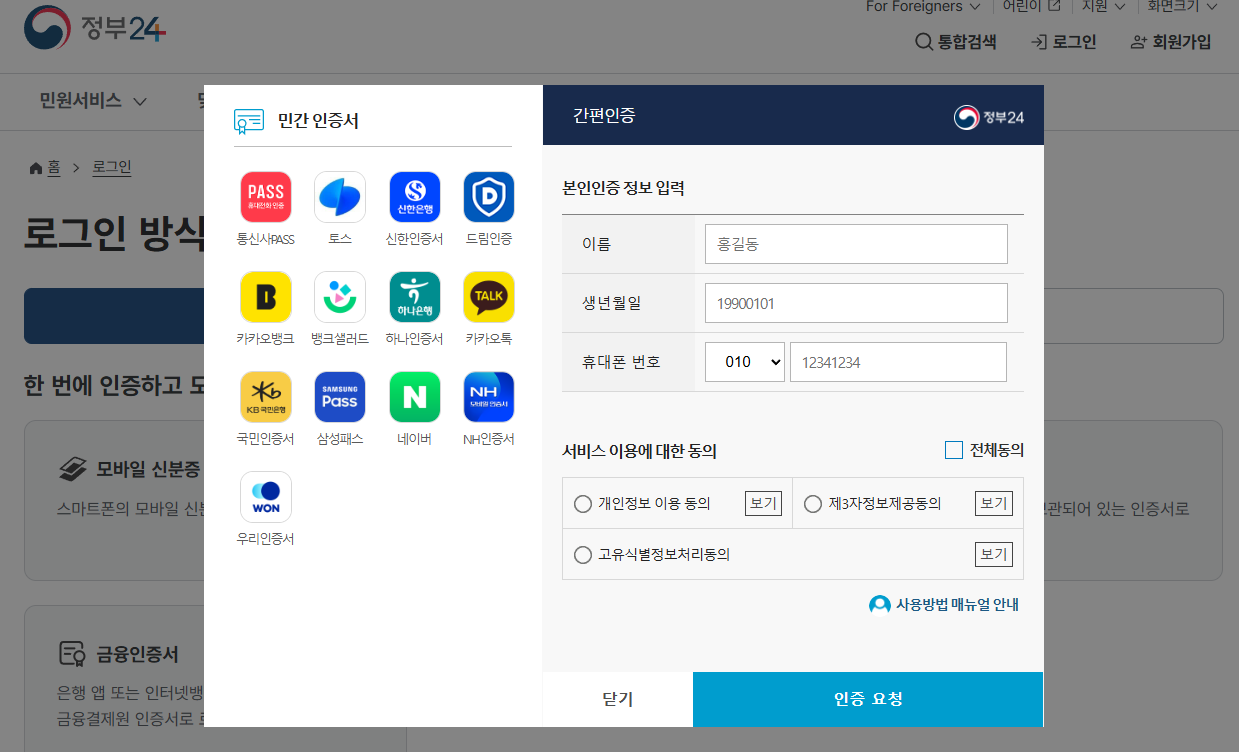
Task: Click the 회원가입 link in the header
Action: (1171, 42)
